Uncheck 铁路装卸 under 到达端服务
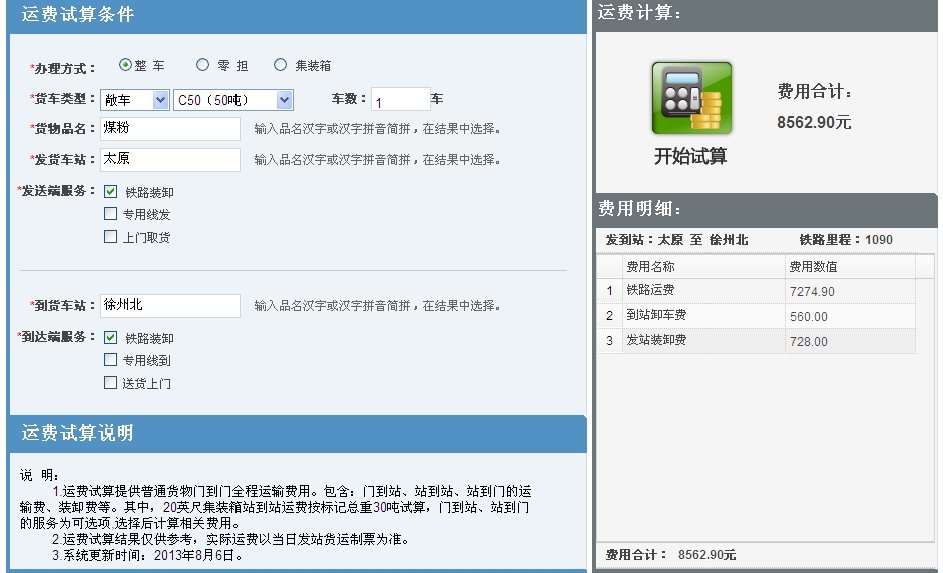Image resolution: width=943 pixels, height=573 pixels. [110, 337]
